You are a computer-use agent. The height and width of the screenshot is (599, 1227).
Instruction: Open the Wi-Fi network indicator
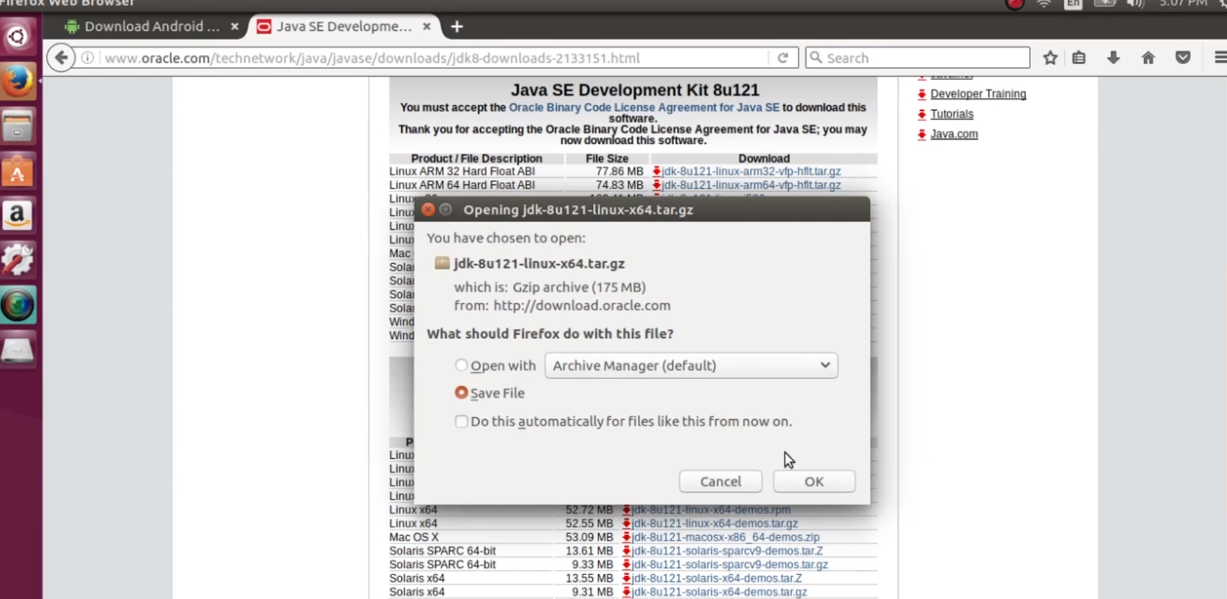click(1043, 4)
